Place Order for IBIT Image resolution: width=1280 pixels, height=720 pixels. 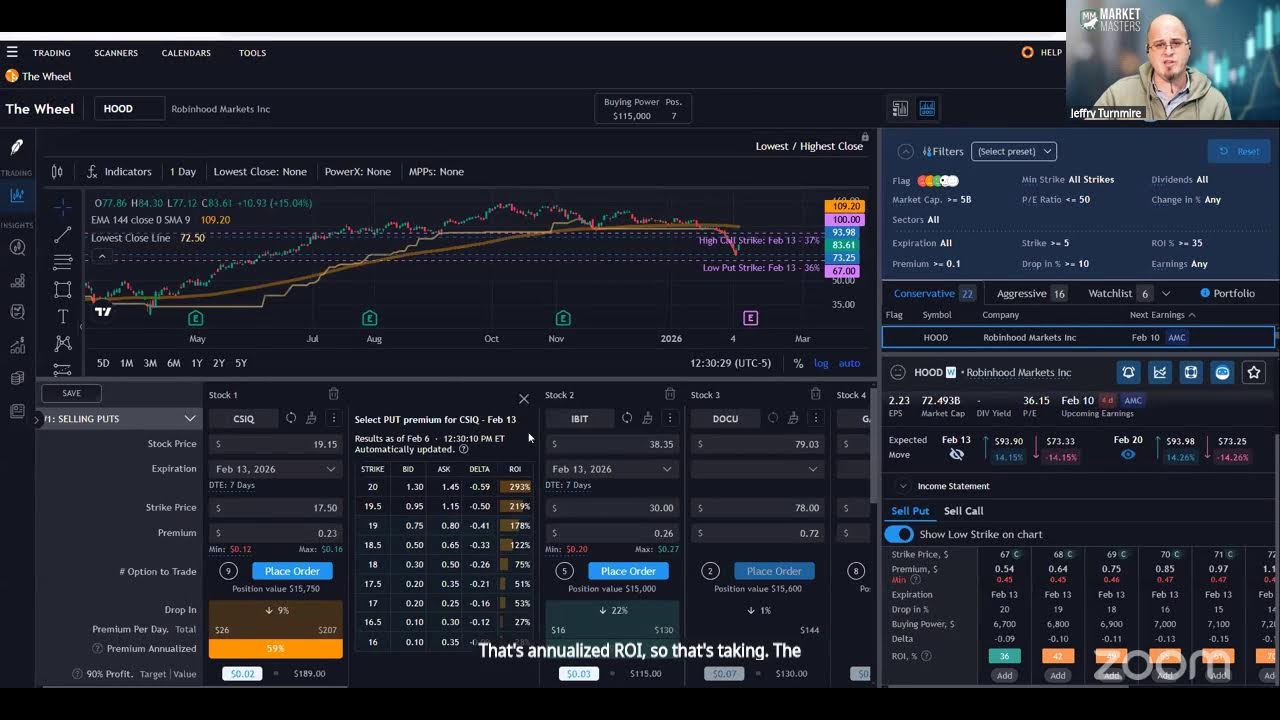[628, 571]
